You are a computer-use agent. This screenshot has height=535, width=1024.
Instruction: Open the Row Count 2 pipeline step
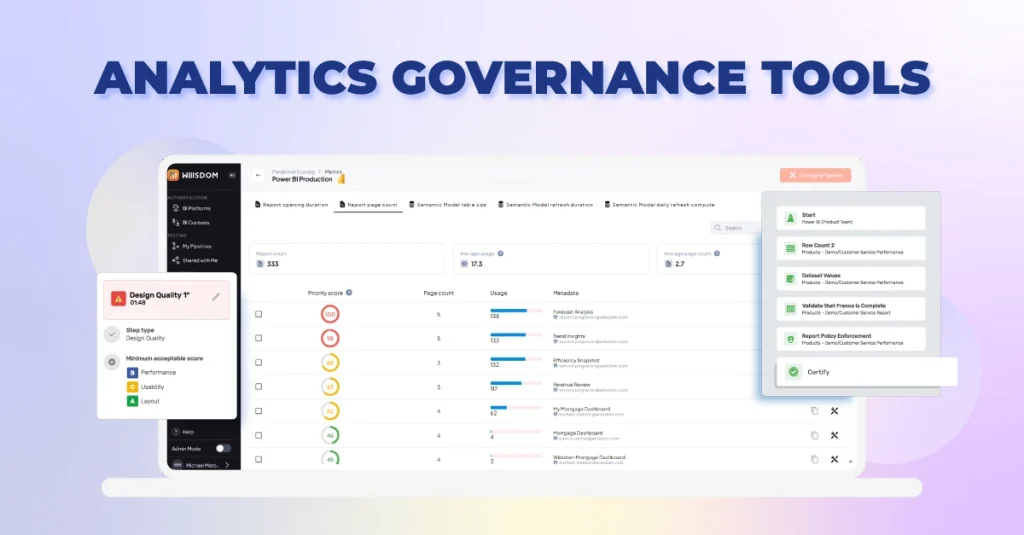click(x=851, y=248)
